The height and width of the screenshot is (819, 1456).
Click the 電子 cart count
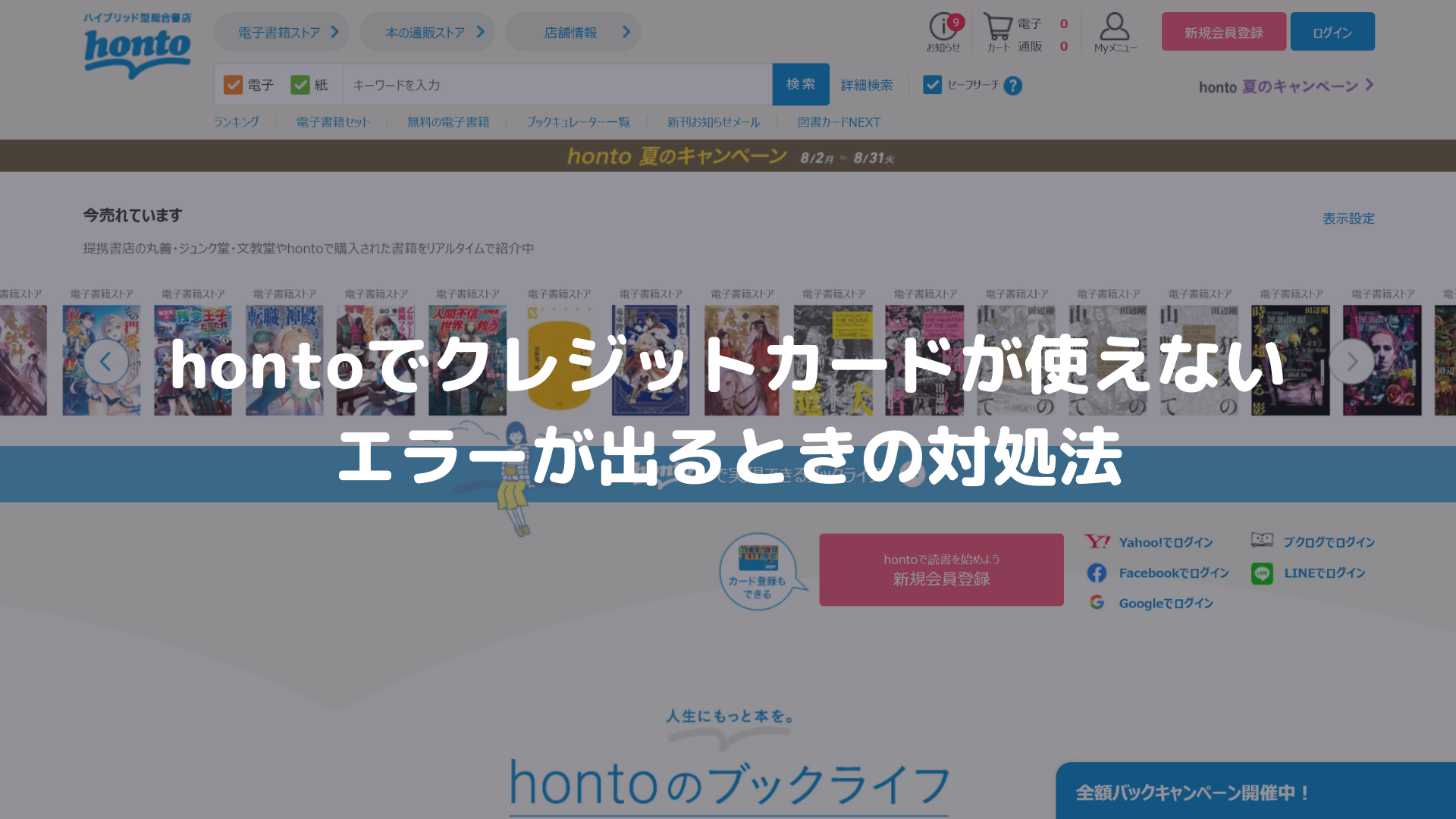click(1063, 24)
